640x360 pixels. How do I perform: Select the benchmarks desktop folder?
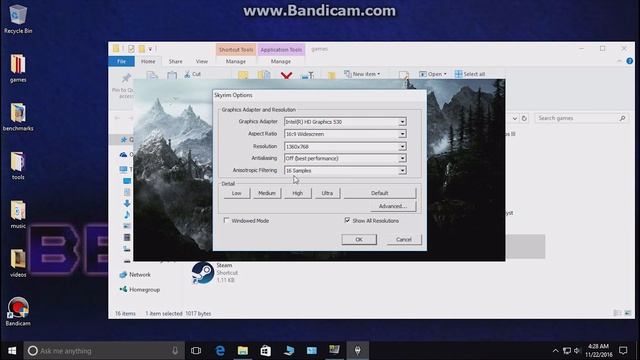pyautogui.click(x=18, y=116)
